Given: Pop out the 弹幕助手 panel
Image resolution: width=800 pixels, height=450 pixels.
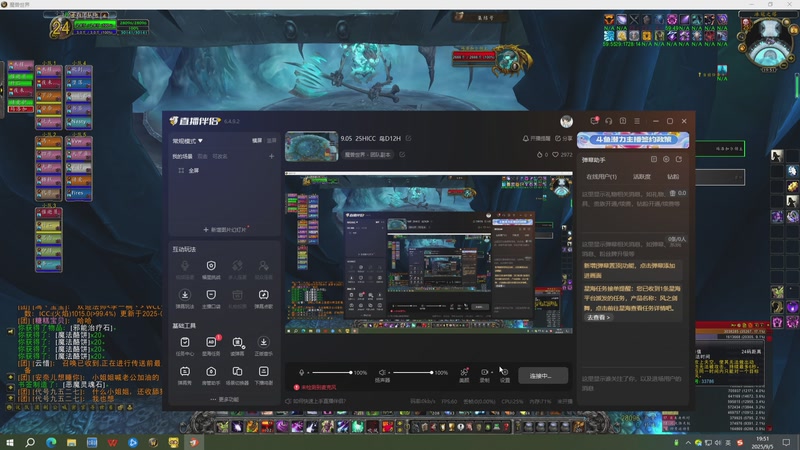Looking at the screenshot, I should [679, 159].
